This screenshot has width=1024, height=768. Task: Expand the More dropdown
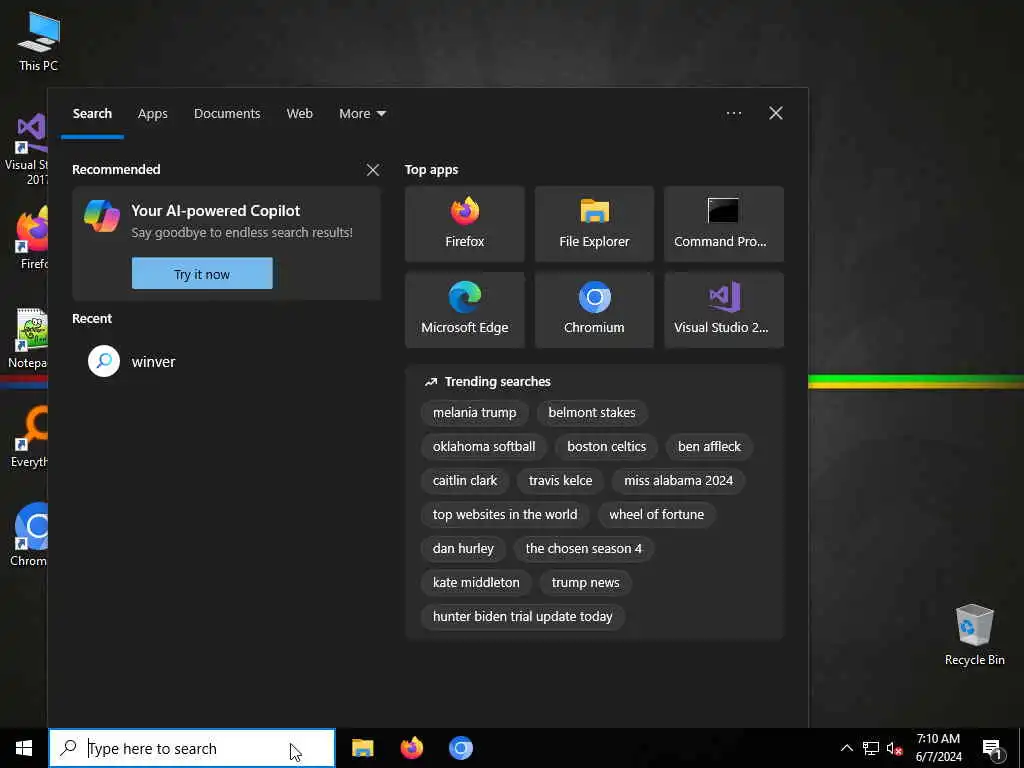pyautogui.click(x=362, y=114)
